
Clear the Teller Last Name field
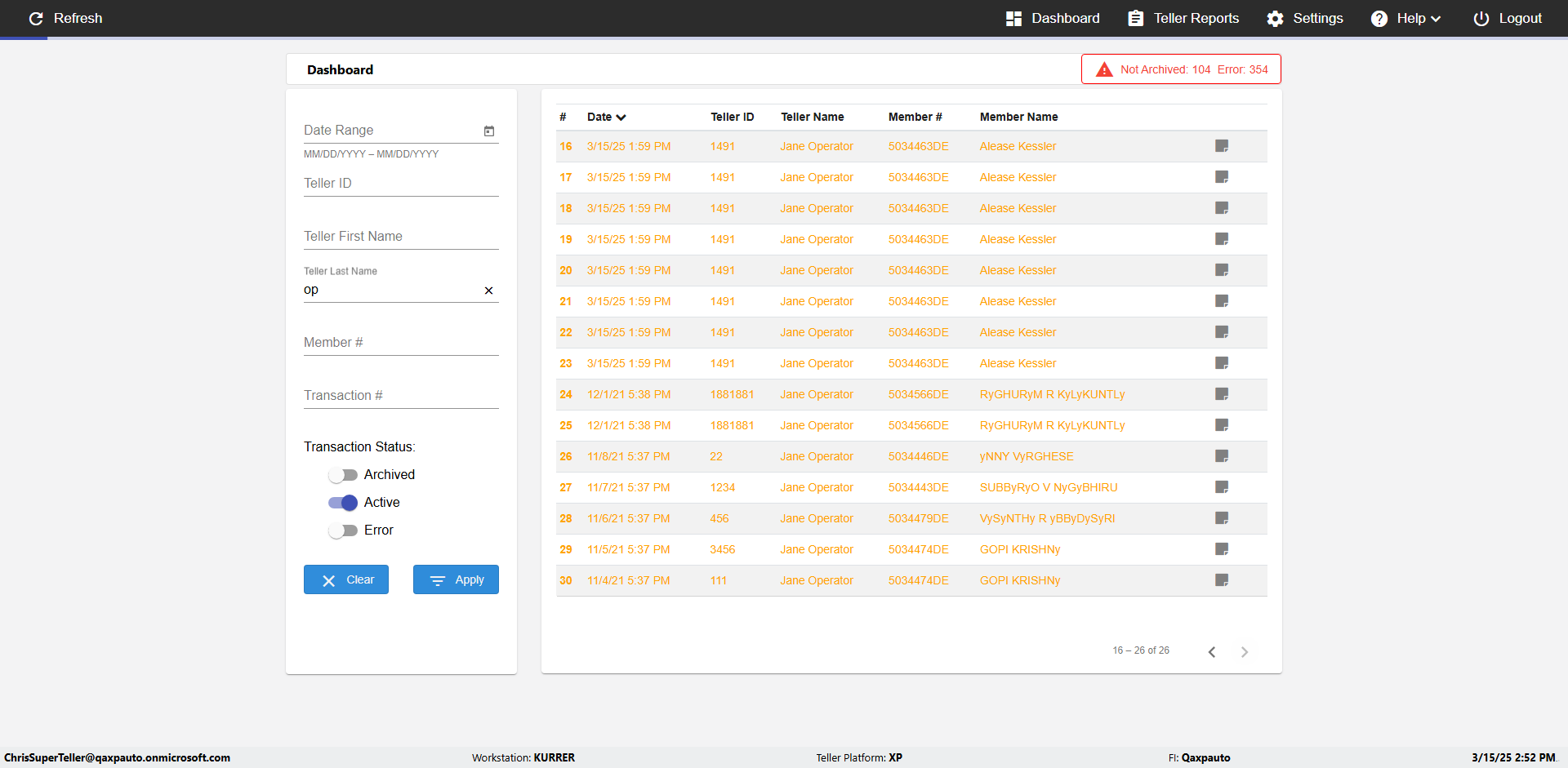[488, 291]
